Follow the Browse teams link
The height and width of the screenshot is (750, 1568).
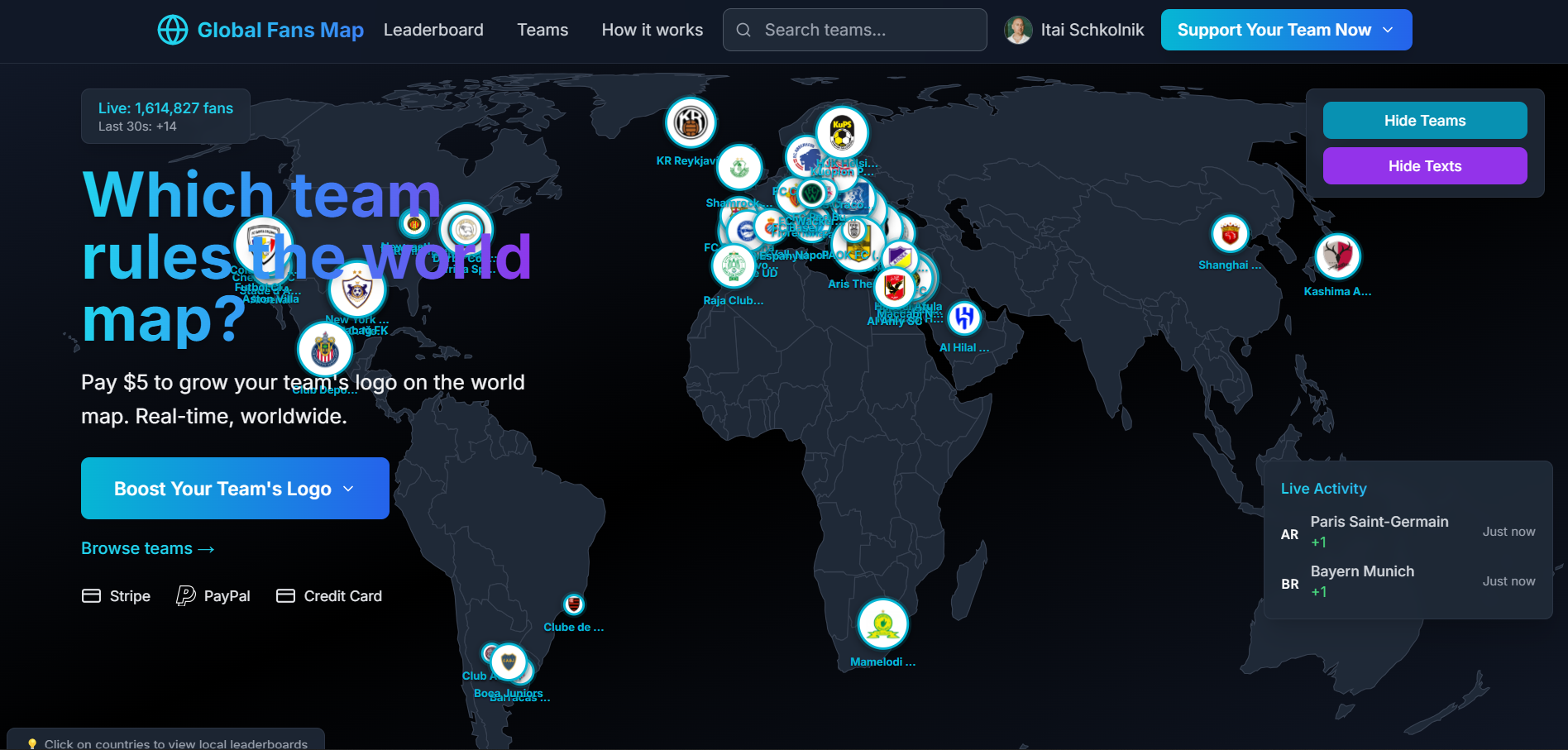(x=148, y=548)
